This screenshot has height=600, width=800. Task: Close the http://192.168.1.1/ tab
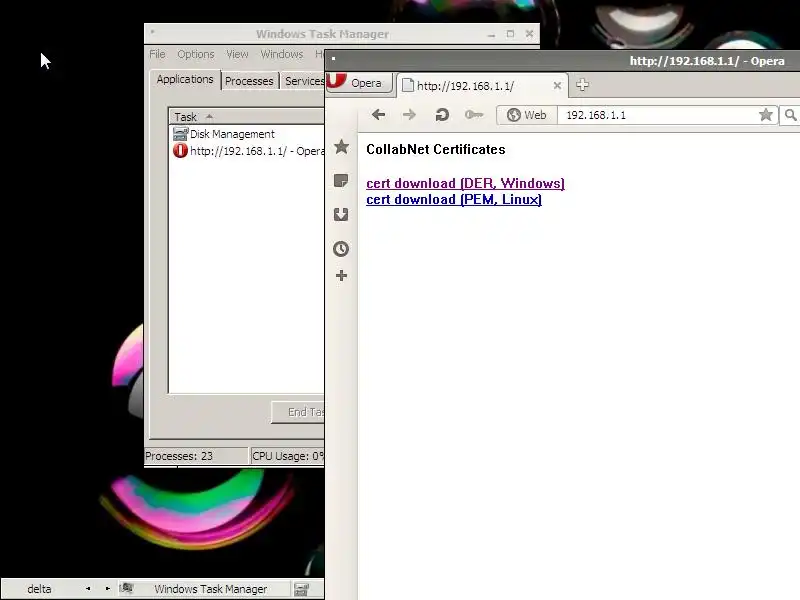tap(557, 86)
